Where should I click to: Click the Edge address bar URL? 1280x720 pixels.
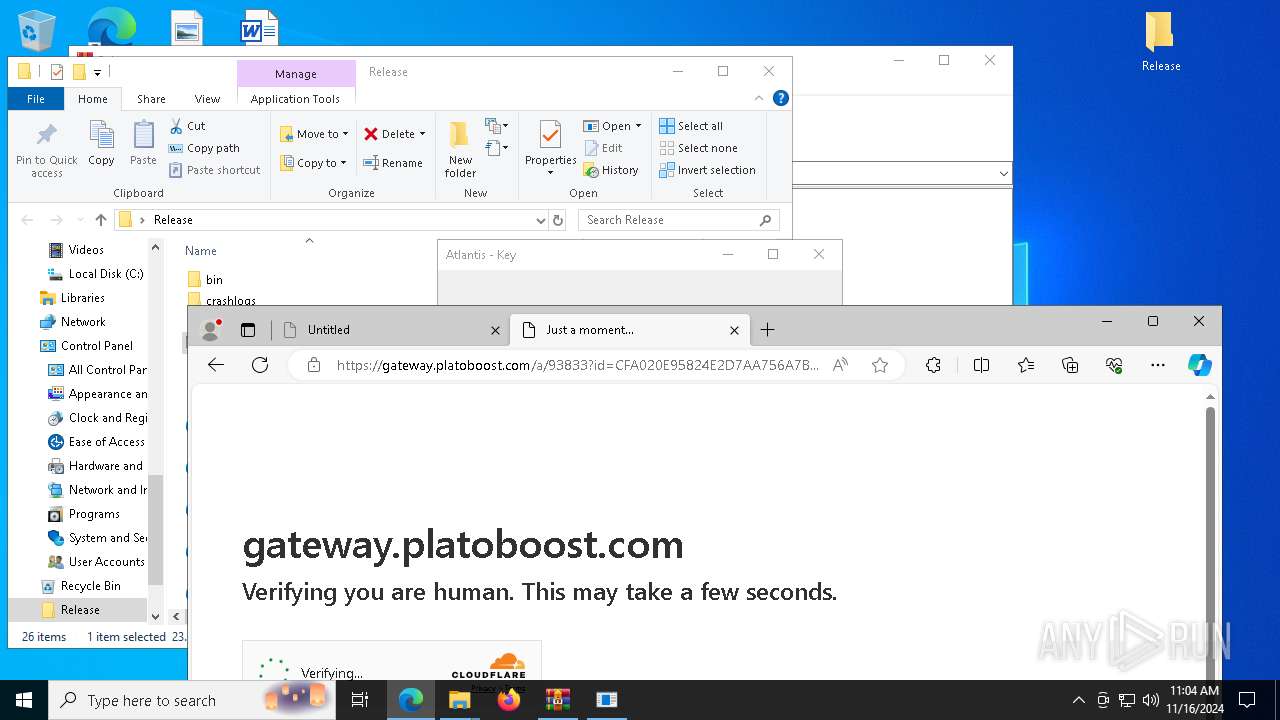[x=577, y=366]
